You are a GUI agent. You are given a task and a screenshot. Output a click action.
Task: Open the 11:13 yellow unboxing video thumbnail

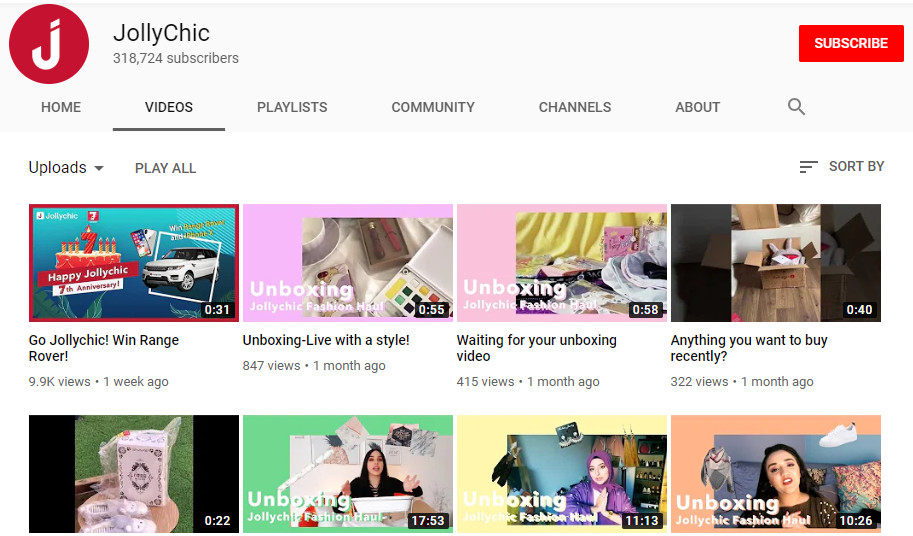point(561,473)
